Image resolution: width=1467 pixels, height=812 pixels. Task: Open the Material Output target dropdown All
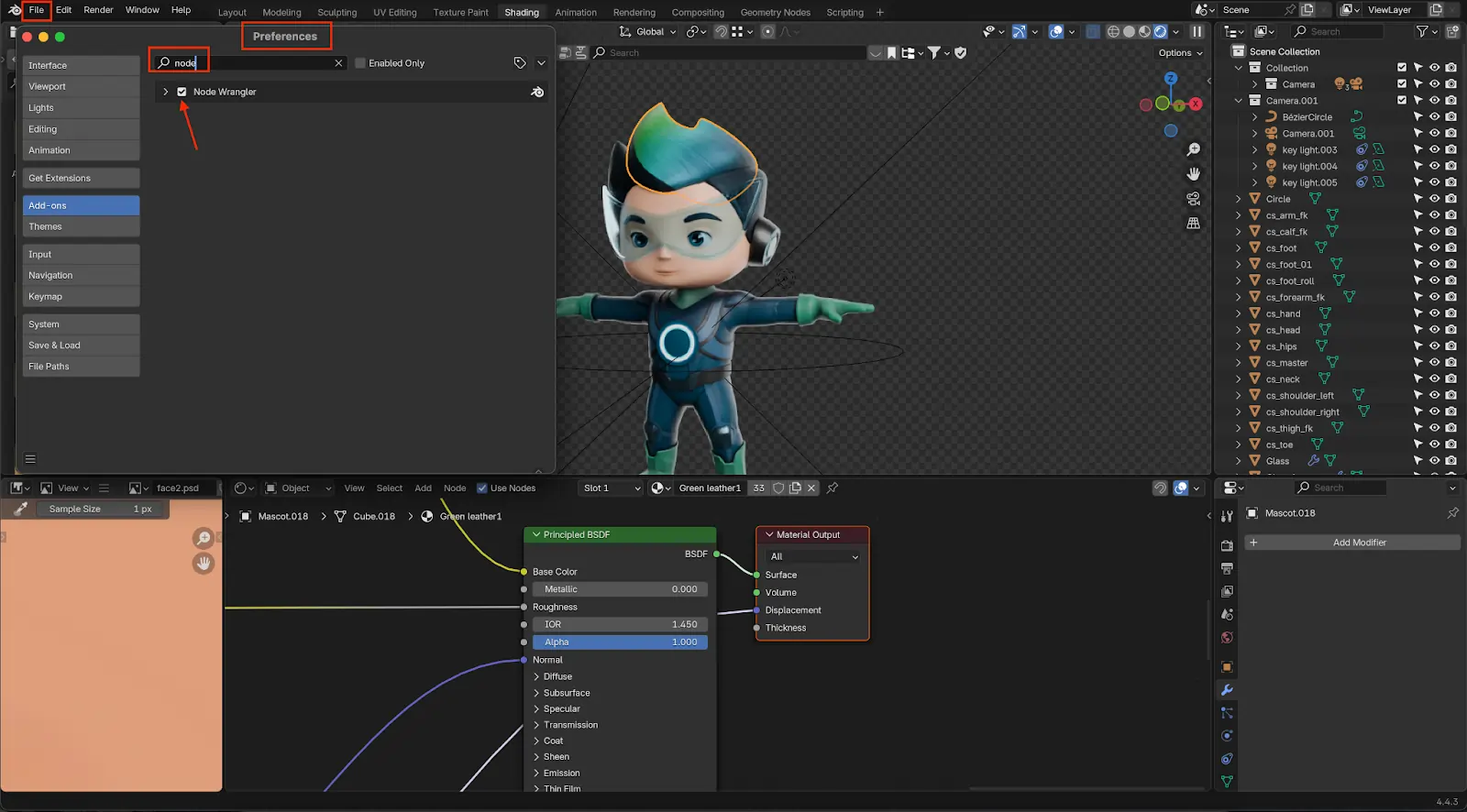(813, 556)
